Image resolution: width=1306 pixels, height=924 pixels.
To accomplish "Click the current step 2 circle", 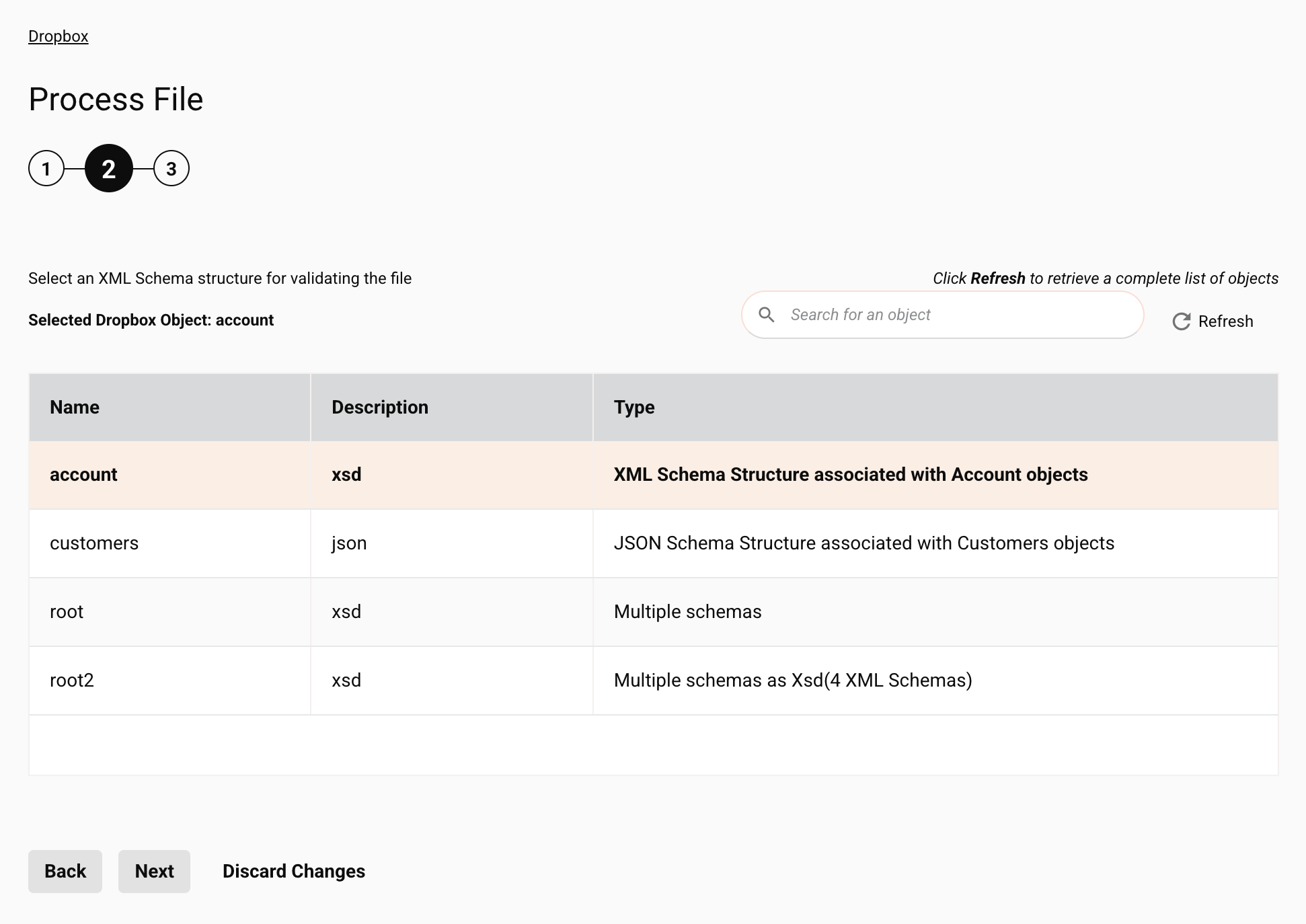I will pyautogui.click(x=108, y=169).
